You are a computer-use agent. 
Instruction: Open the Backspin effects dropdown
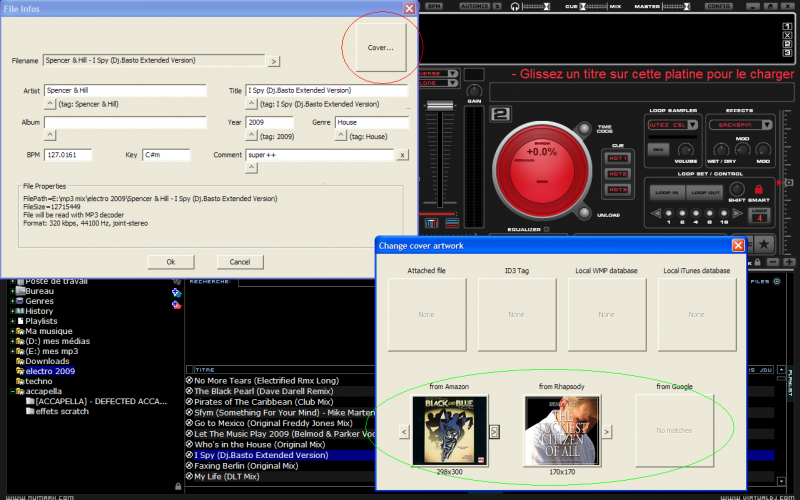coord(768,125)
